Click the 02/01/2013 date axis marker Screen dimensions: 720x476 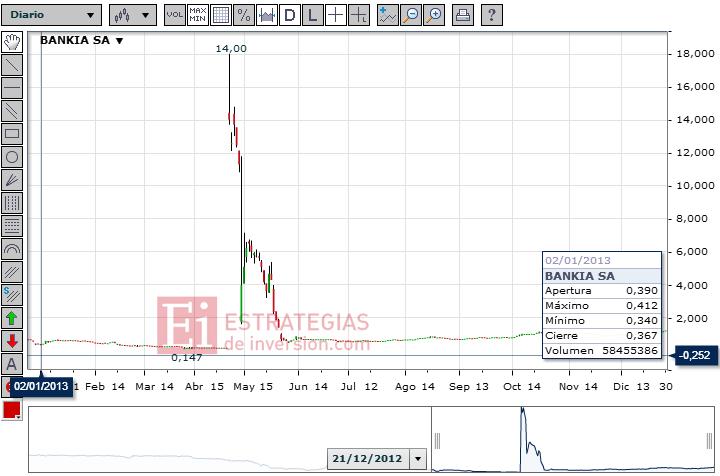41,386
